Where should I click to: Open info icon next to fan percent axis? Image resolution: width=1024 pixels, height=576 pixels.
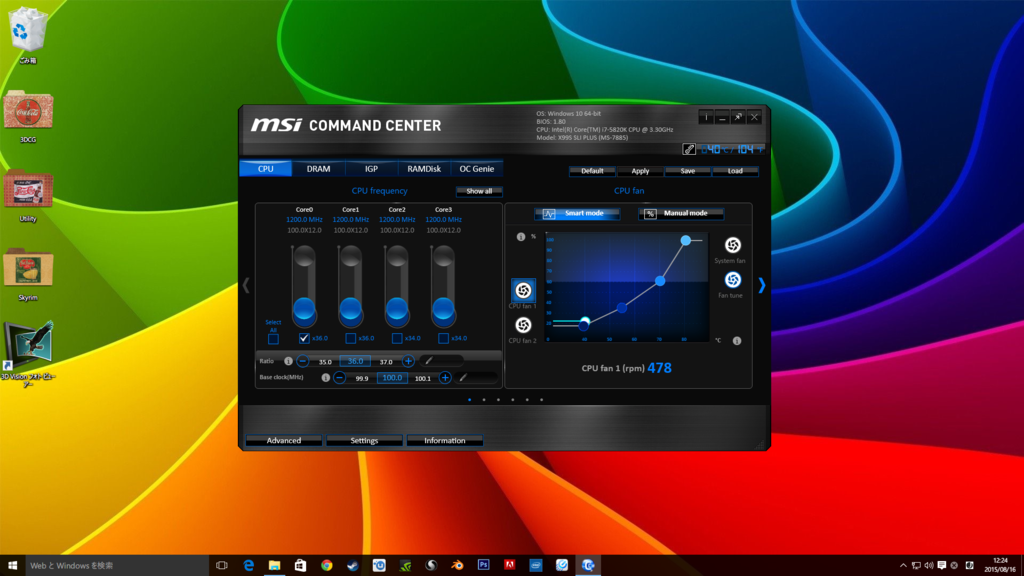(x=520, y=236)
